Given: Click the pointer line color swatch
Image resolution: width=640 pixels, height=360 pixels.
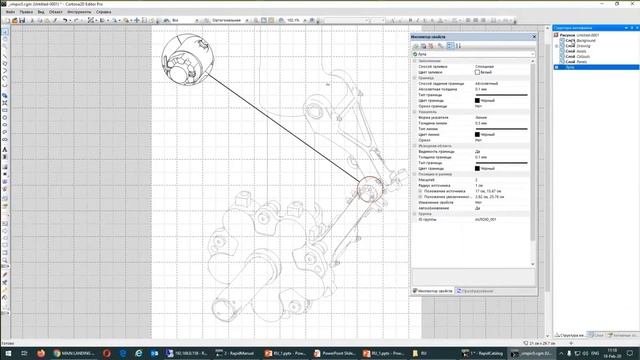Looking at the screenshot, I should pos(477,134).
